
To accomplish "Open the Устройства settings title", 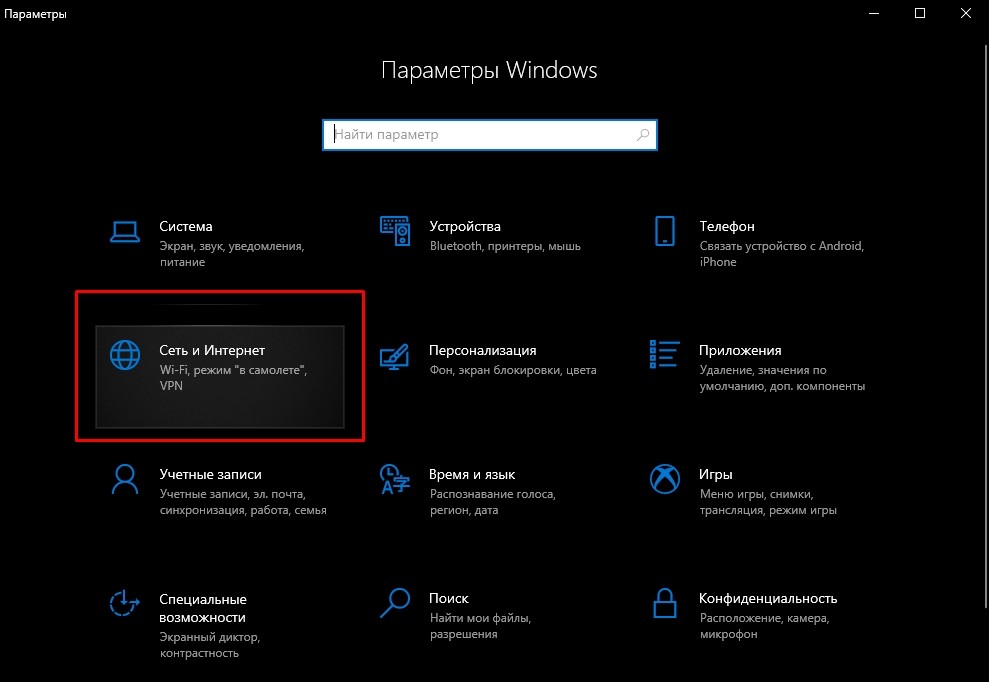I will [465, 226].
